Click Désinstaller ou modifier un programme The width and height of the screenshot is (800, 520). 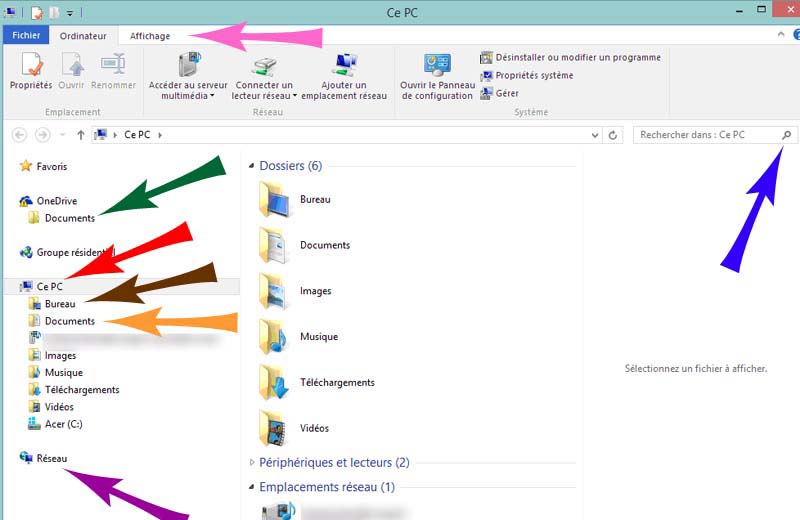570,57
